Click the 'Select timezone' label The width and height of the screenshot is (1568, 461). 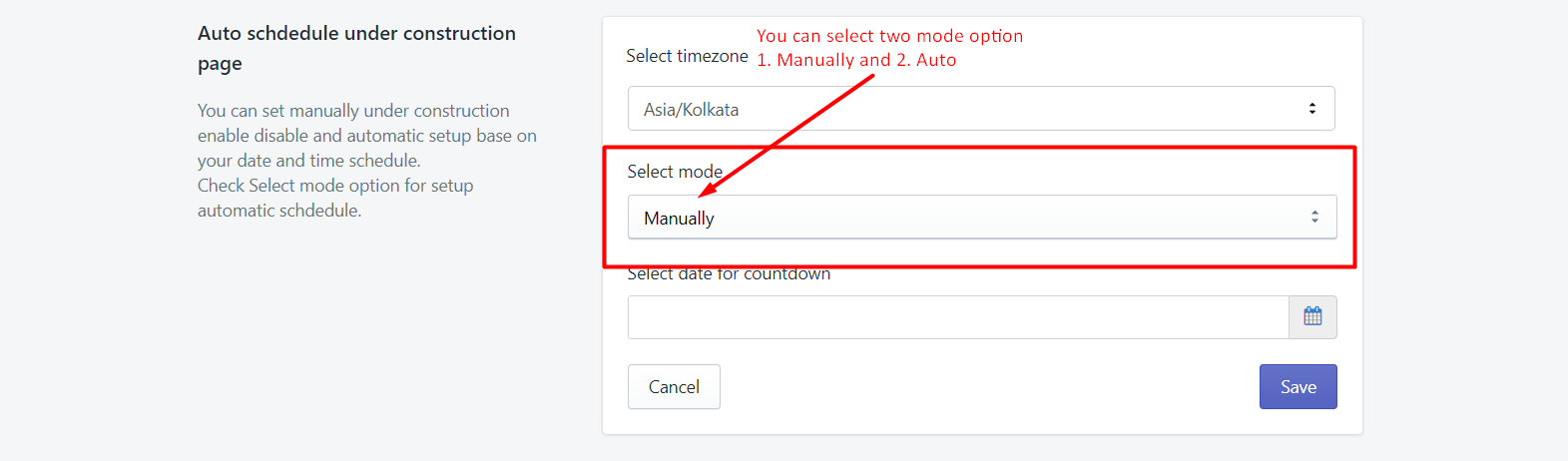coord(687,56)
